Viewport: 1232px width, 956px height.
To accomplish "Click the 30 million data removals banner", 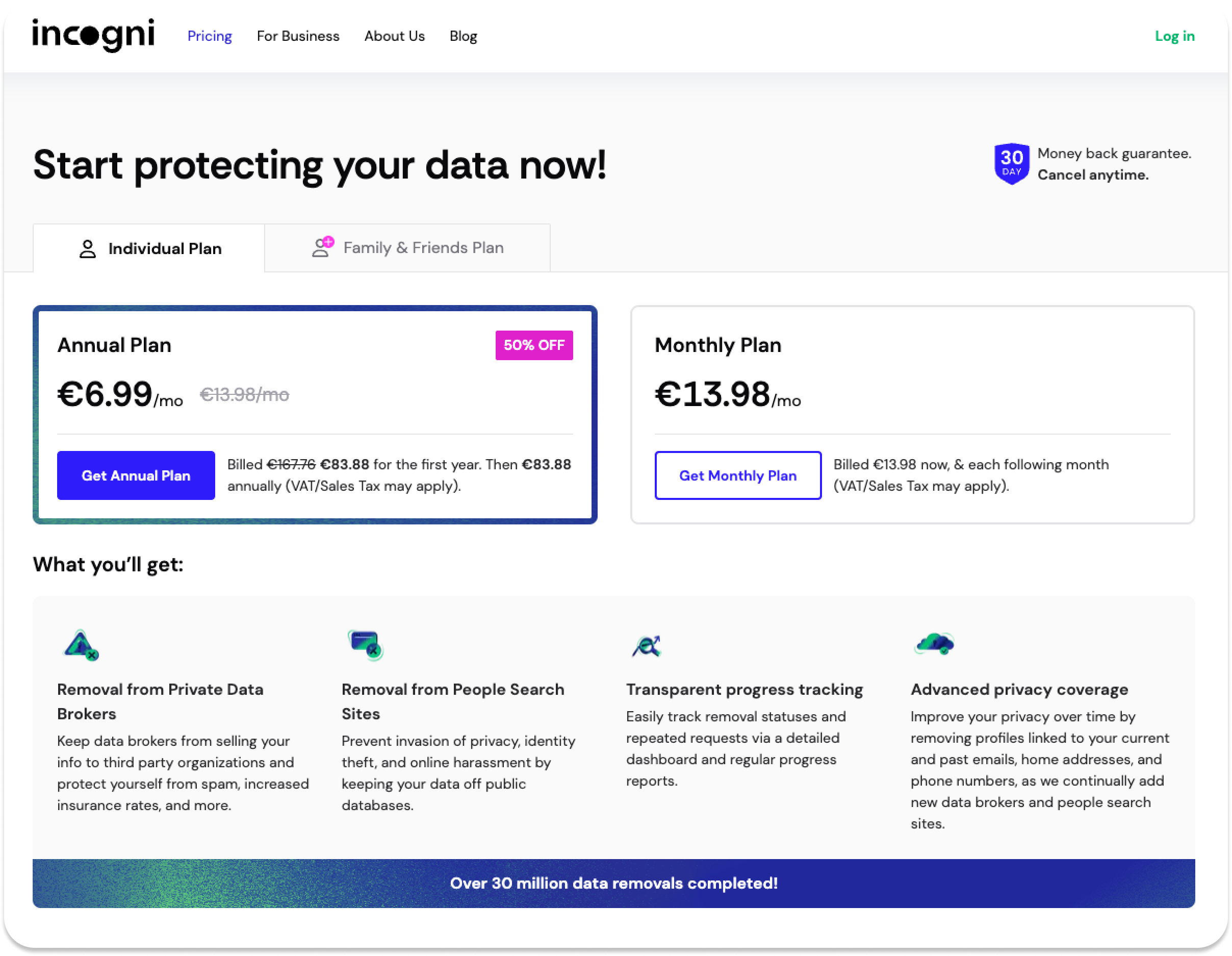I will (x=614, y=883).
